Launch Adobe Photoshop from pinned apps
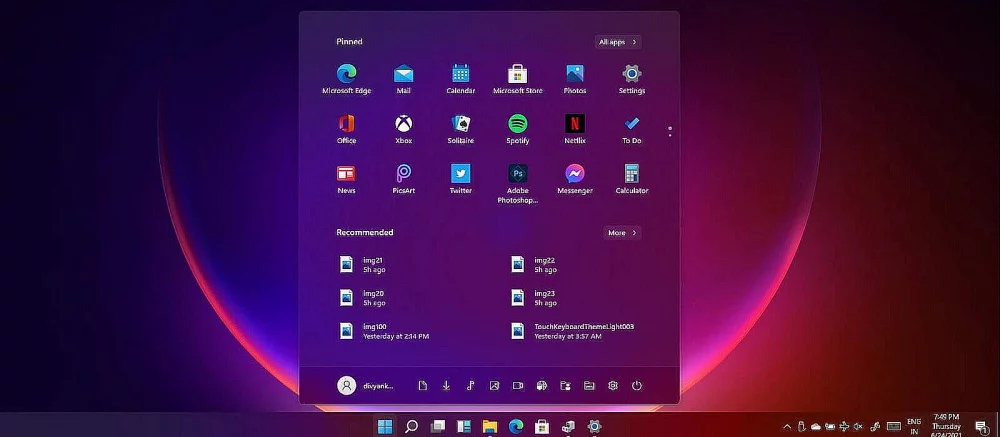The image size is (1000, 437). click(x=517, y=174)
